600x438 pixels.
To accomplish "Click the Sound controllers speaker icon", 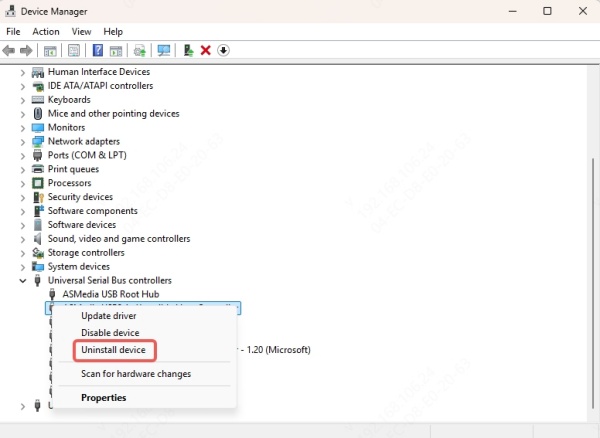I will point(38,239).
